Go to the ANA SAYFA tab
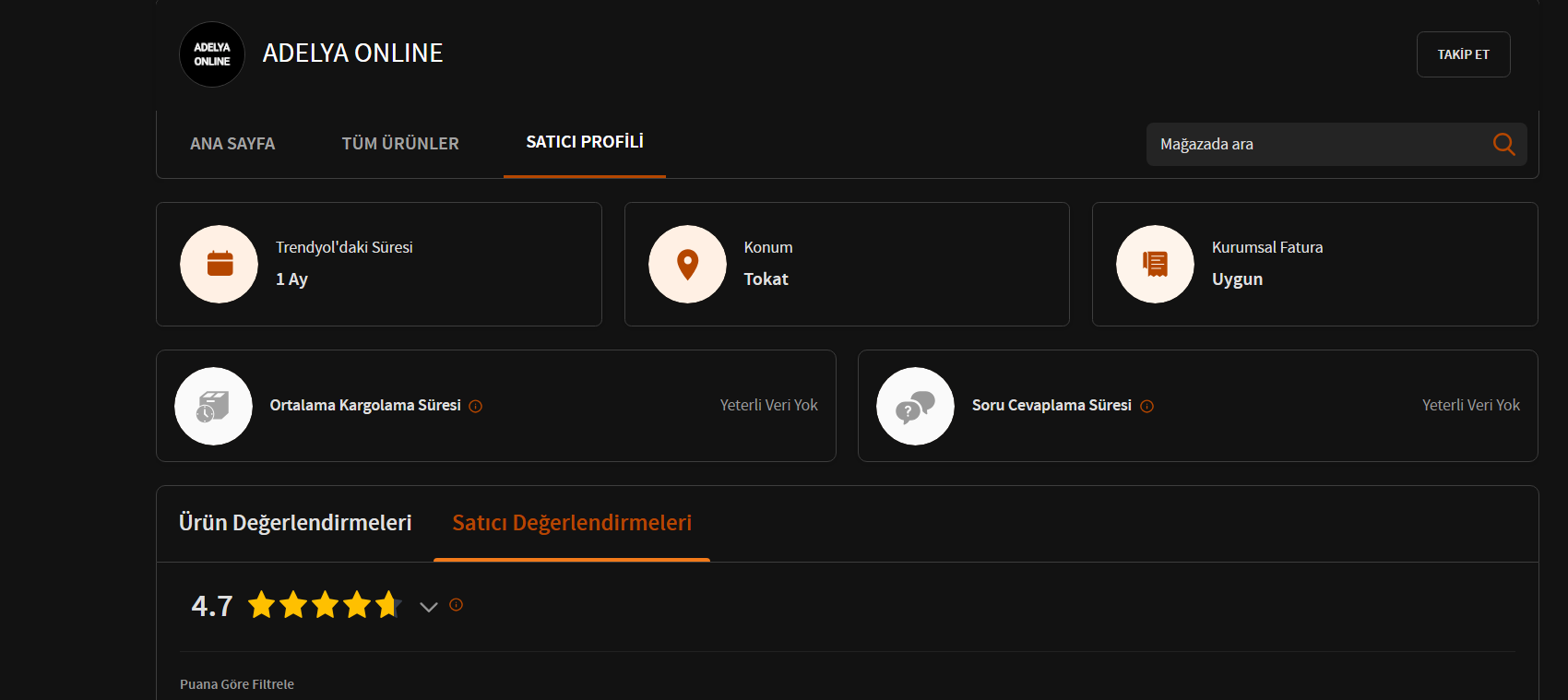Image resolution: width=1568 pixels, height=700 pixels. 232,144
